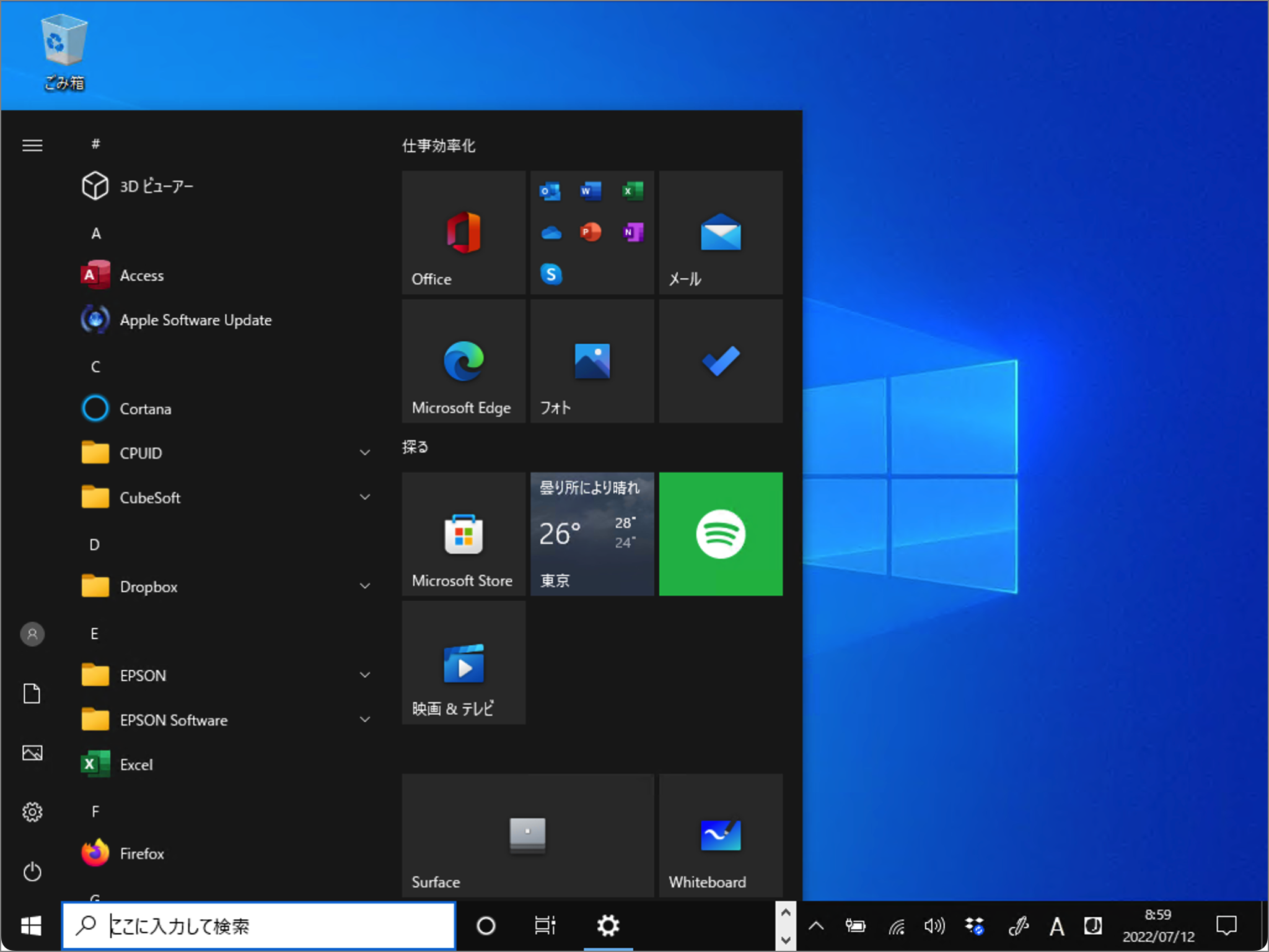This screenshot has width=1269, height=952.
Task: Launch Firefox from the app list
Action: point(141,853)
